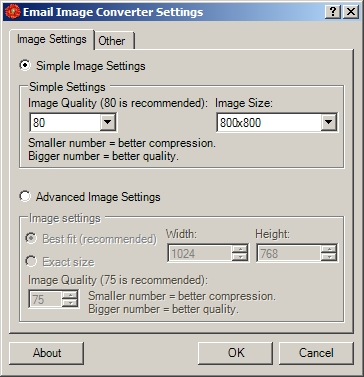This screenshot has width=364, height=377.
Task: Choose the Best fit (recommended) option
Action: [31, 239]
